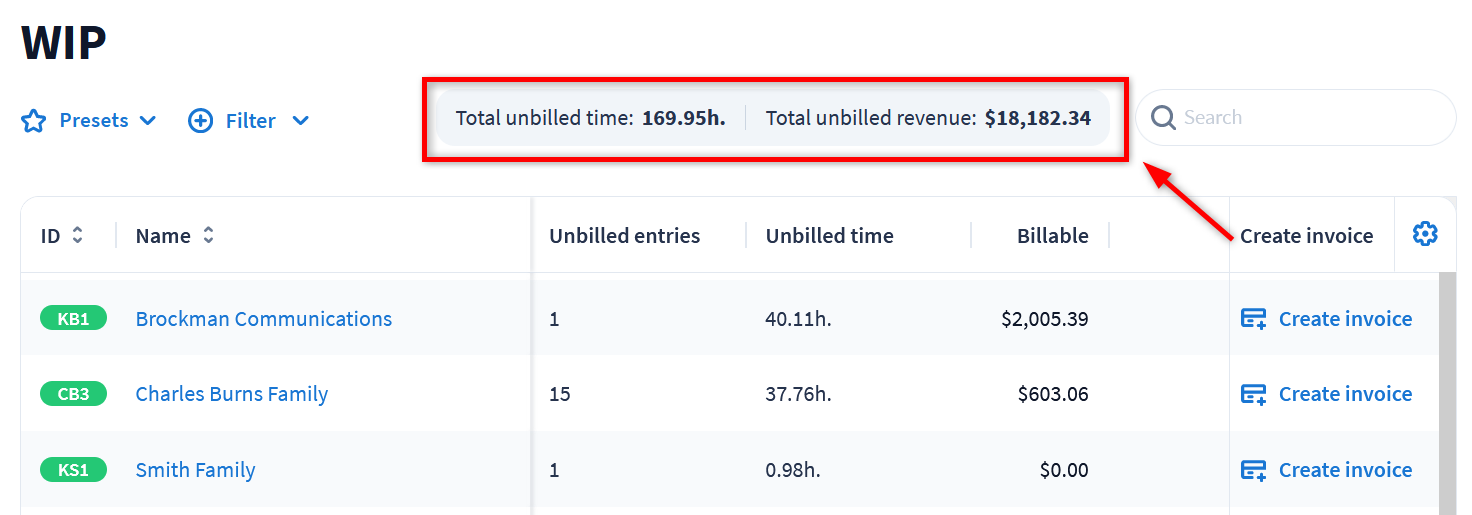
Task: Click Create invoice text for Smith Family
Action: [x=1345, y=470]
